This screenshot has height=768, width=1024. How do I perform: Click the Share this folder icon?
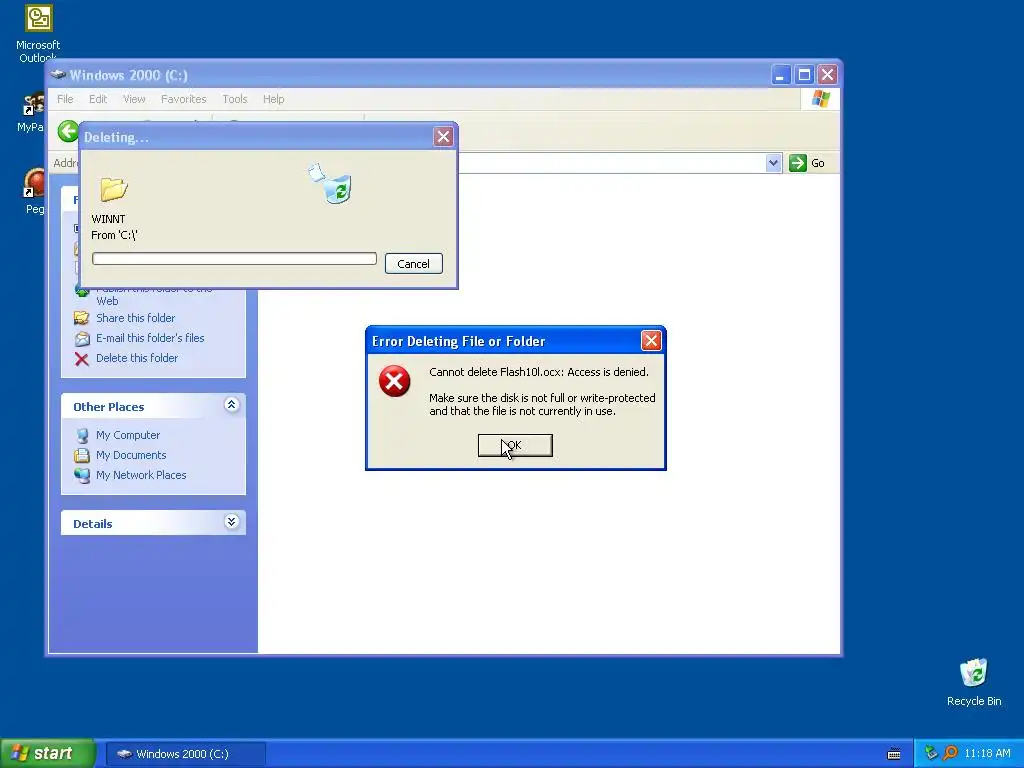[82, 318]
